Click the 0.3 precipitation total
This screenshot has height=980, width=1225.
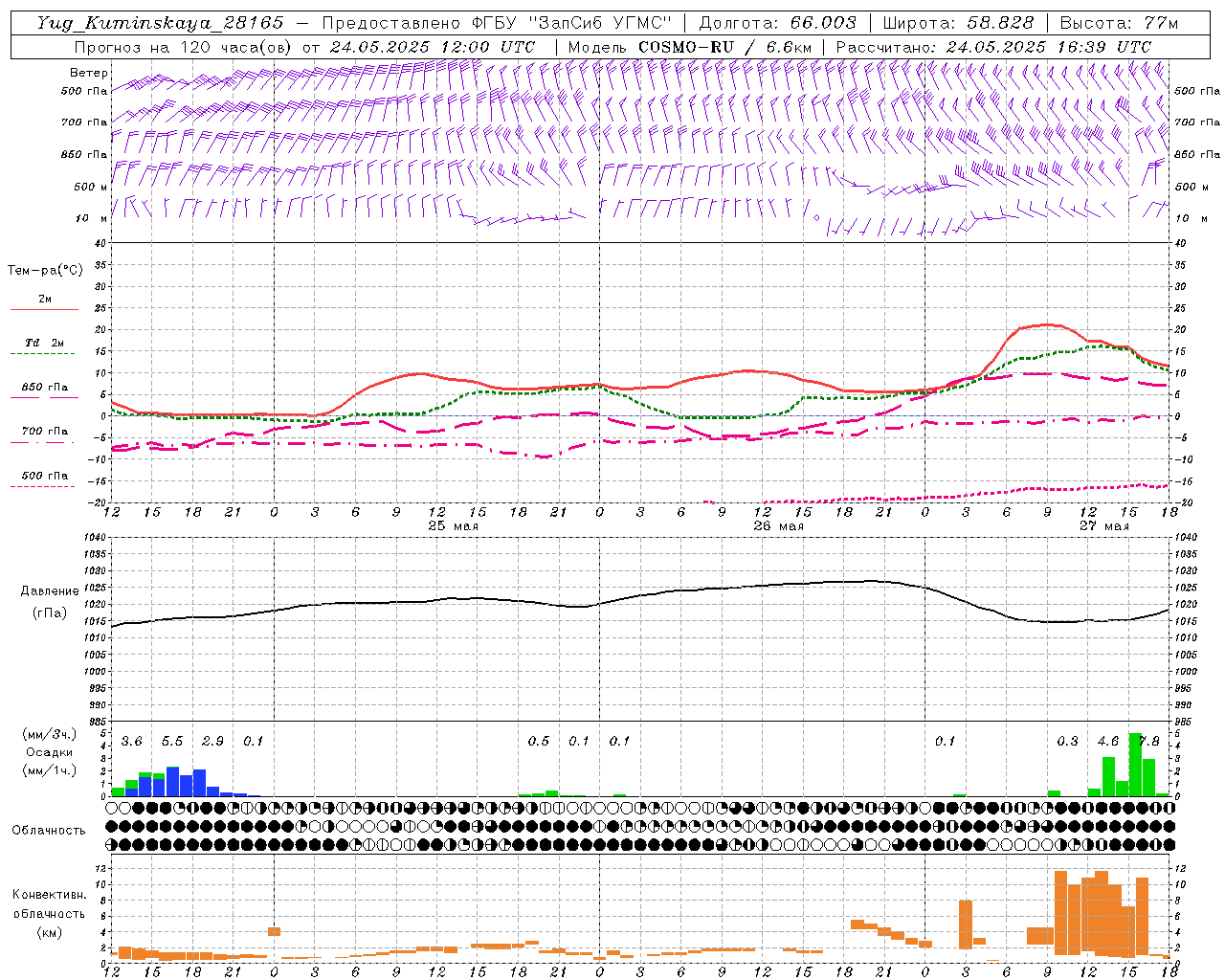(1067, 742)
